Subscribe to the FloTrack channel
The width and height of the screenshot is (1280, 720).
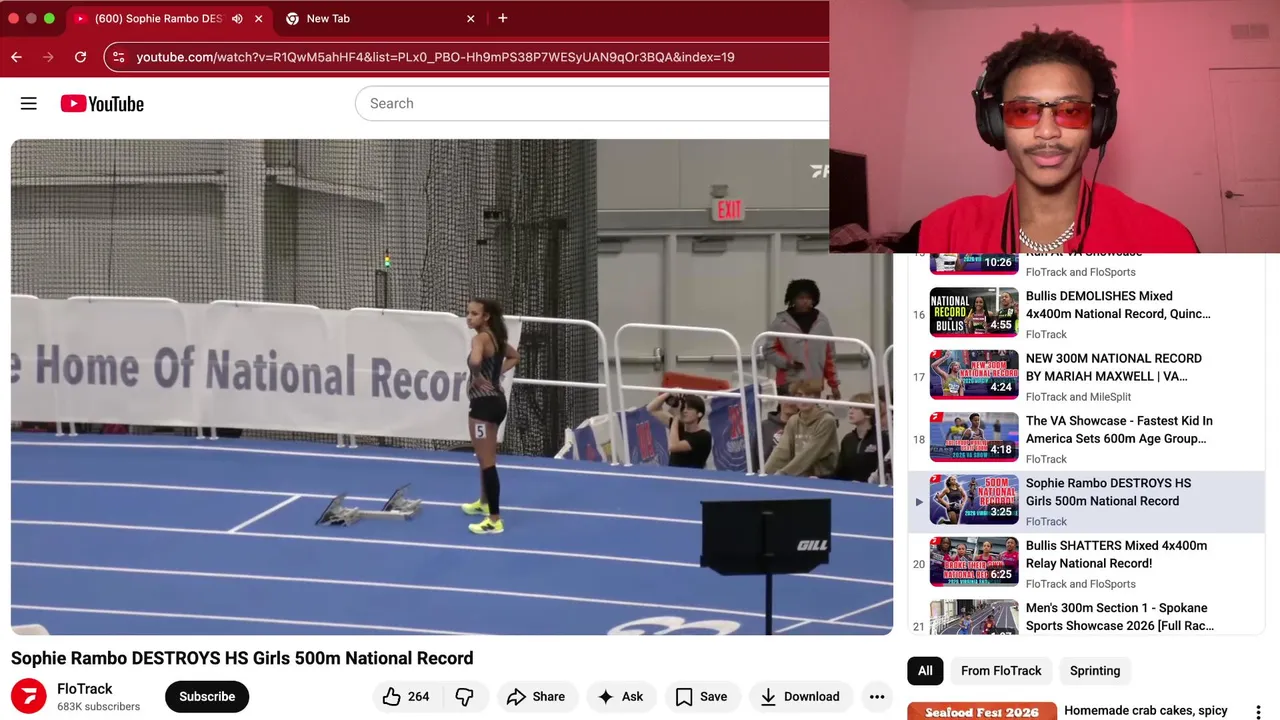click(x=207, y=697)
